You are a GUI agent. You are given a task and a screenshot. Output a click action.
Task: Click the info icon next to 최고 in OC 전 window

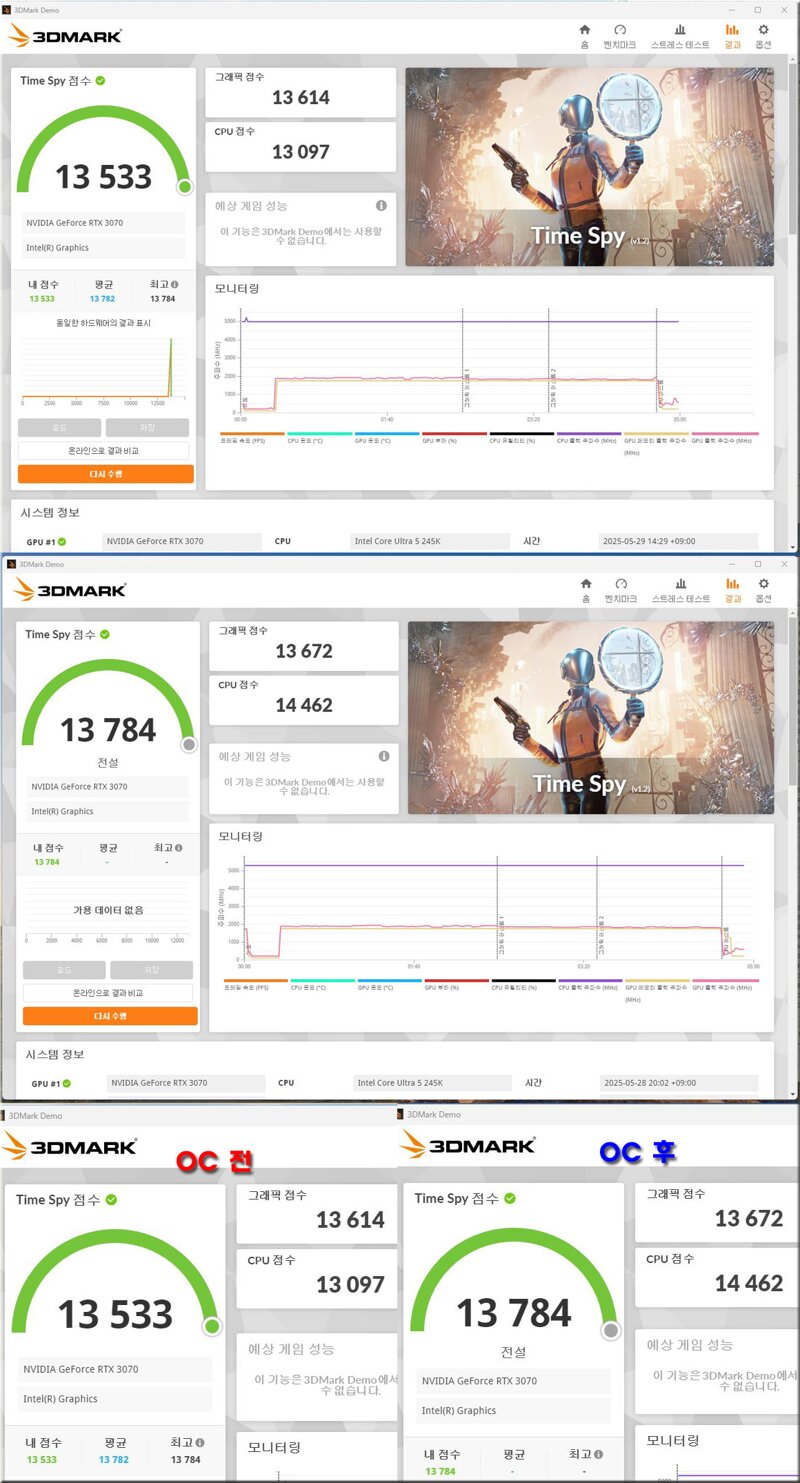coord(201,1443)
